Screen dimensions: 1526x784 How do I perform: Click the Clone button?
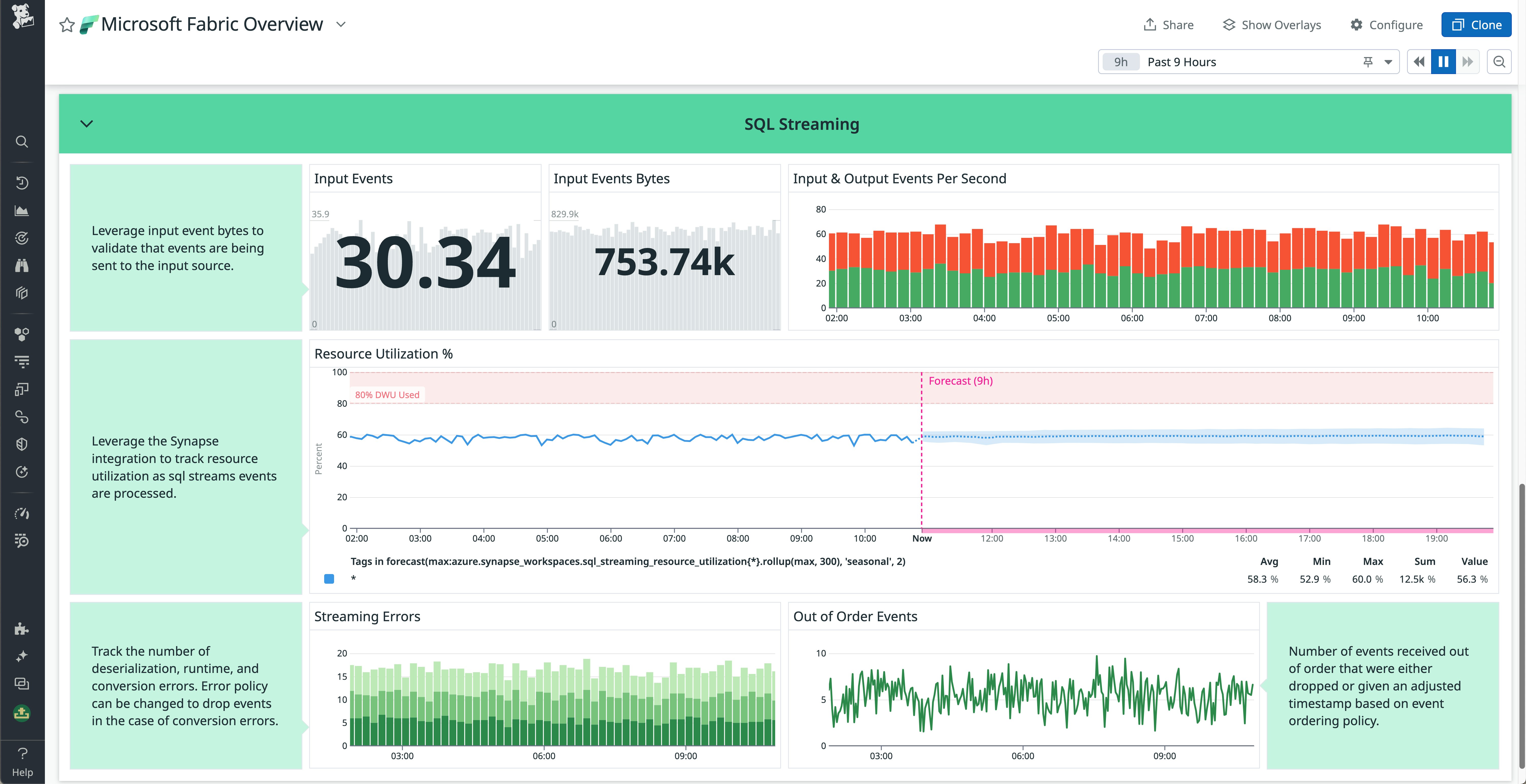[1476, 25]
